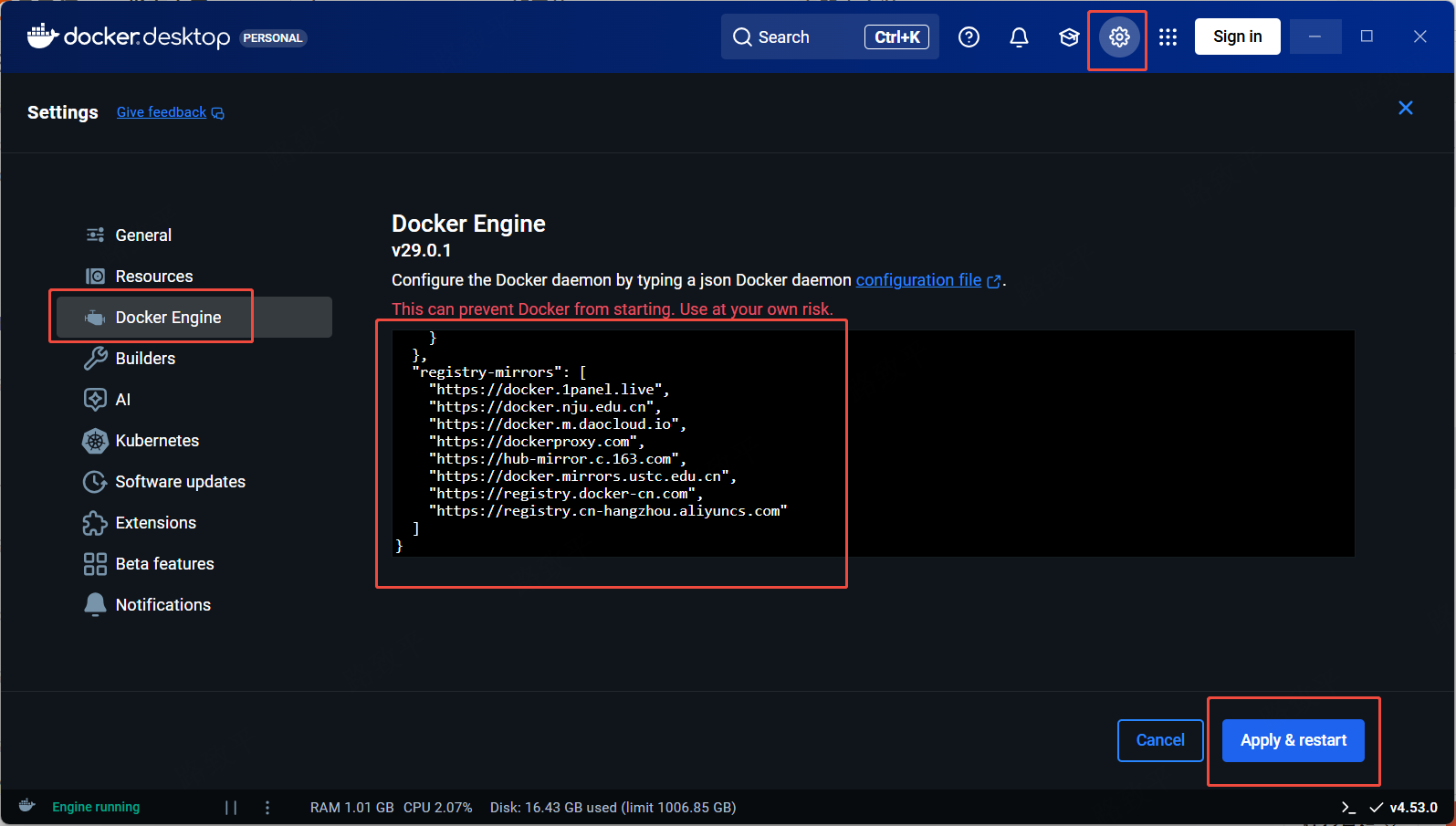Screen dimensions: 1456x826
Task: Click the docker.nju.edu.cn mirror line
Action: coord(545,407)
